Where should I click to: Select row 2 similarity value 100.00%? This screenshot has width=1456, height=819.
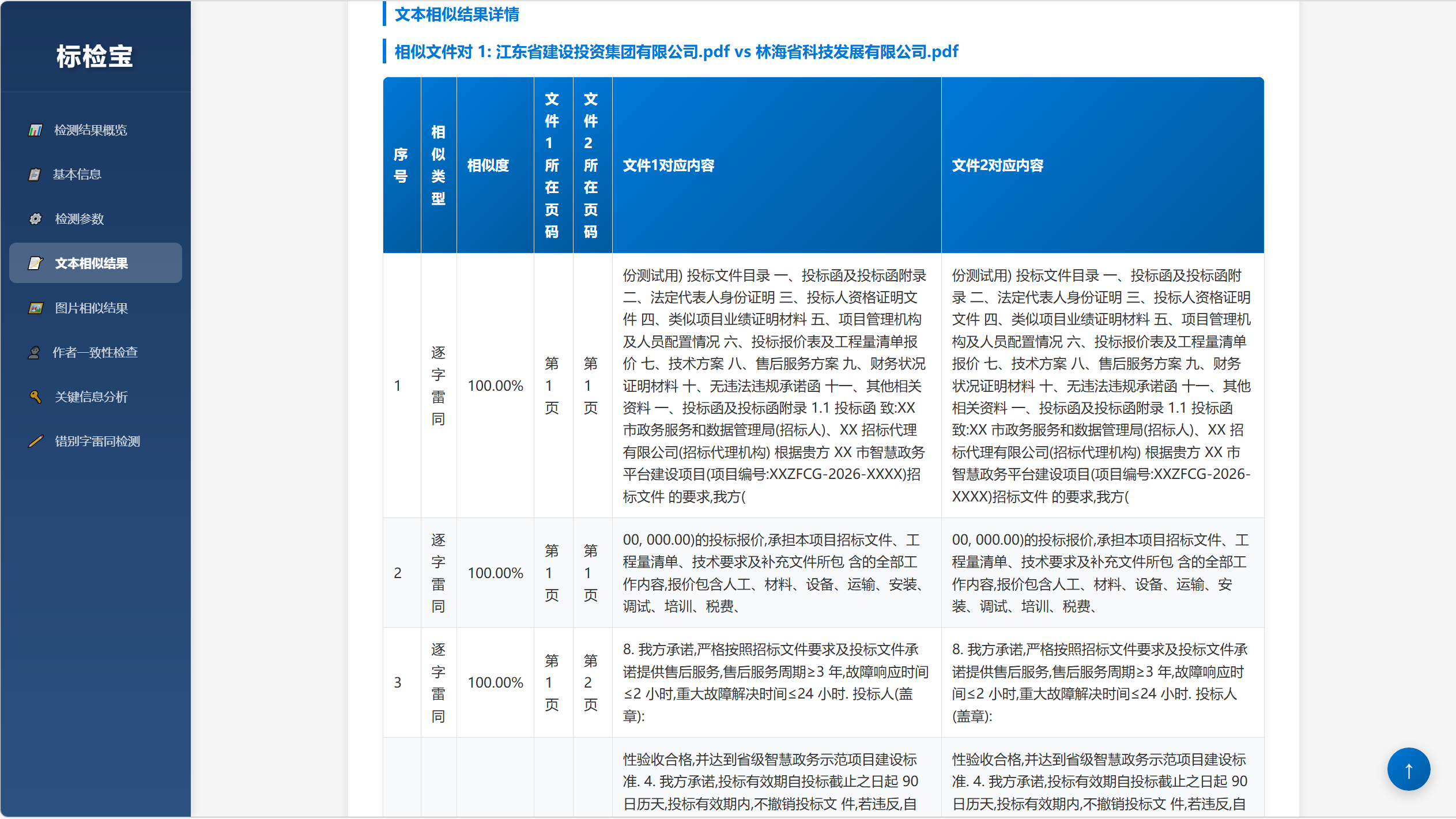tap(496, 573)
